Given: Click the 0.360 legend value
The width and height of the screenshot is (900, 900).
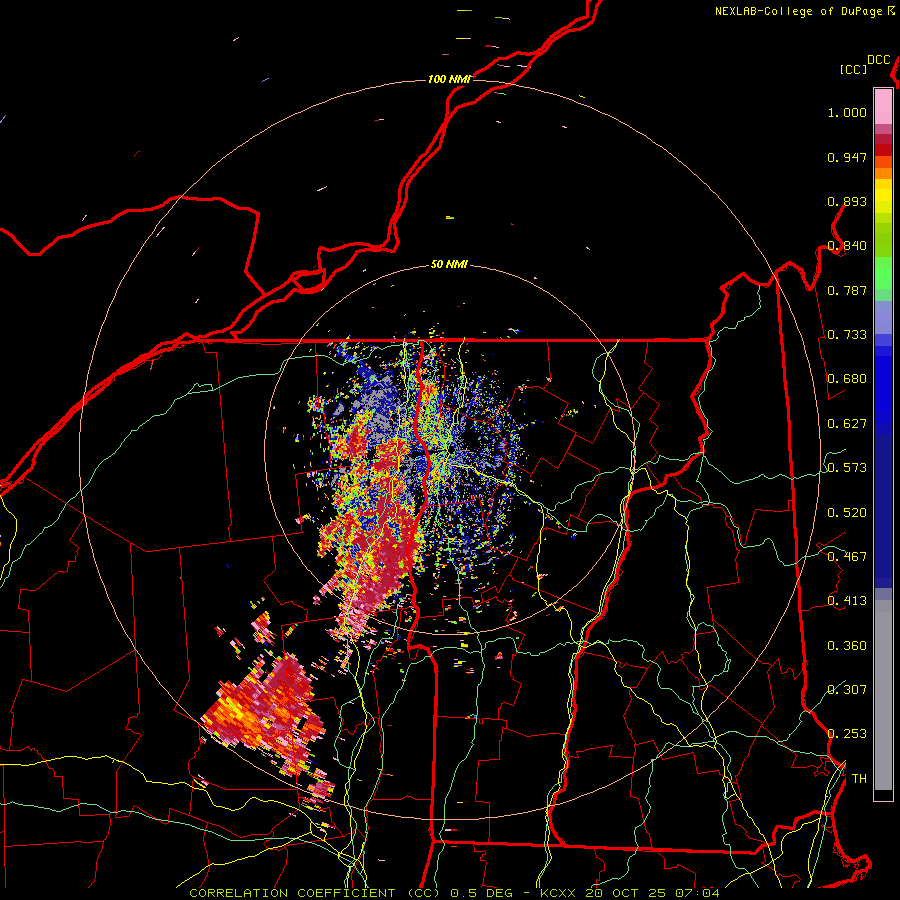Looking at the screenshot, I should point(847,646).
